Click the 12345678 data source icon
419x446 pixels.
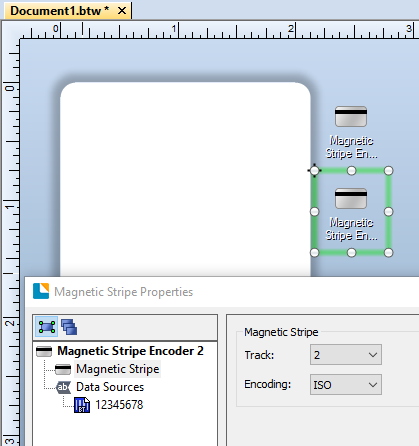click(x=82, y=405)
